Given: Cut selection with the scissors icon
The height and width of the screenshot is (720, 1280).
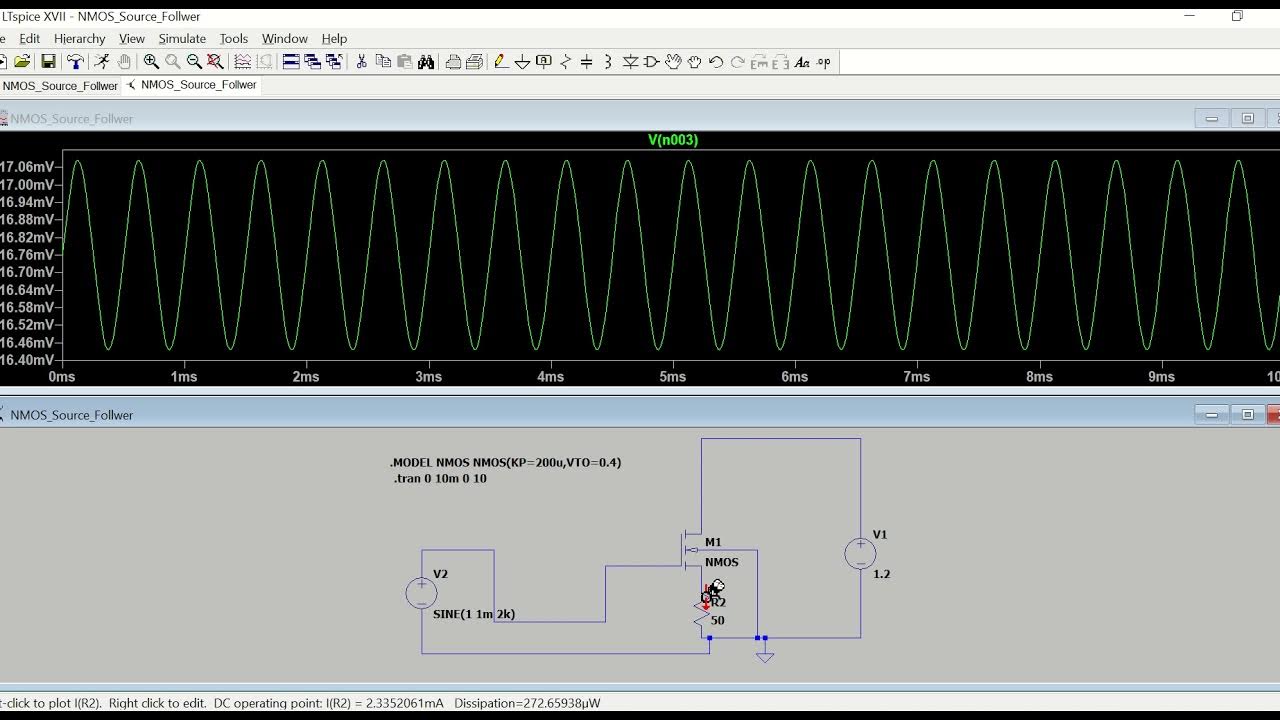Looking at the screenshot, I should point(361,62).
